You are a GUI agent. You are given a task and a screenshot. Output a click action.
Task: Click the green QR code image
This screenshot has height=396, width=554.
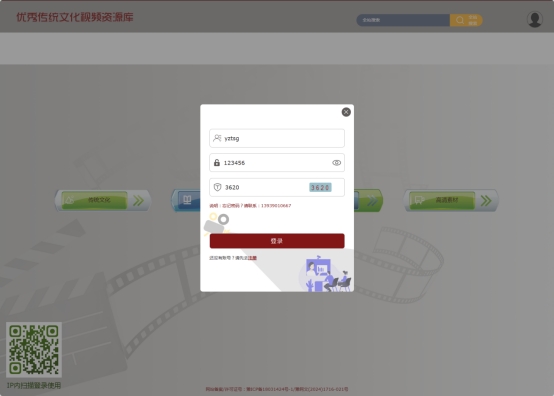click(34, 350)
